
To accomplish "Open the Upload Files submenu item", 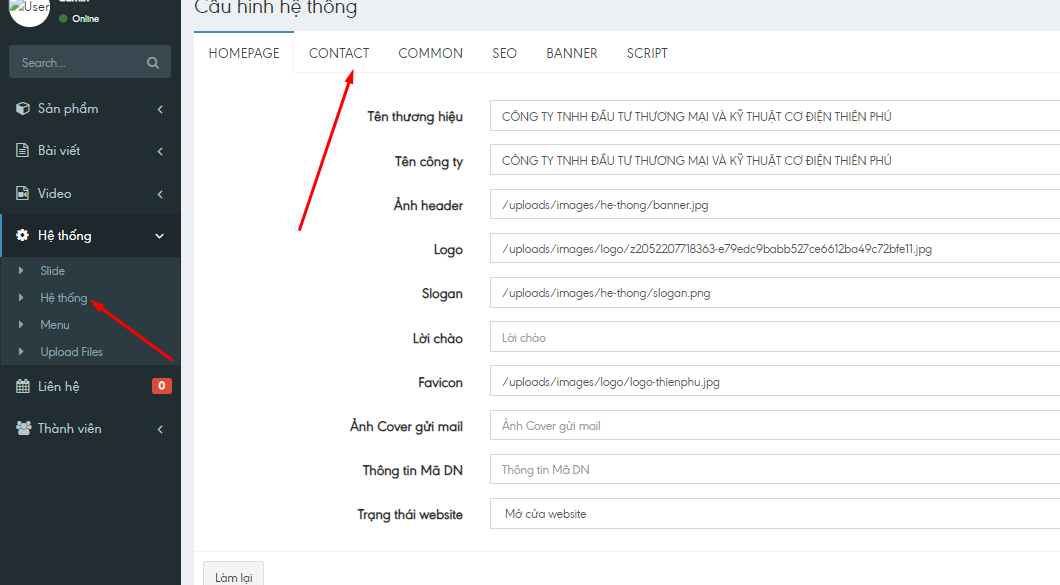I will (71, 352).
